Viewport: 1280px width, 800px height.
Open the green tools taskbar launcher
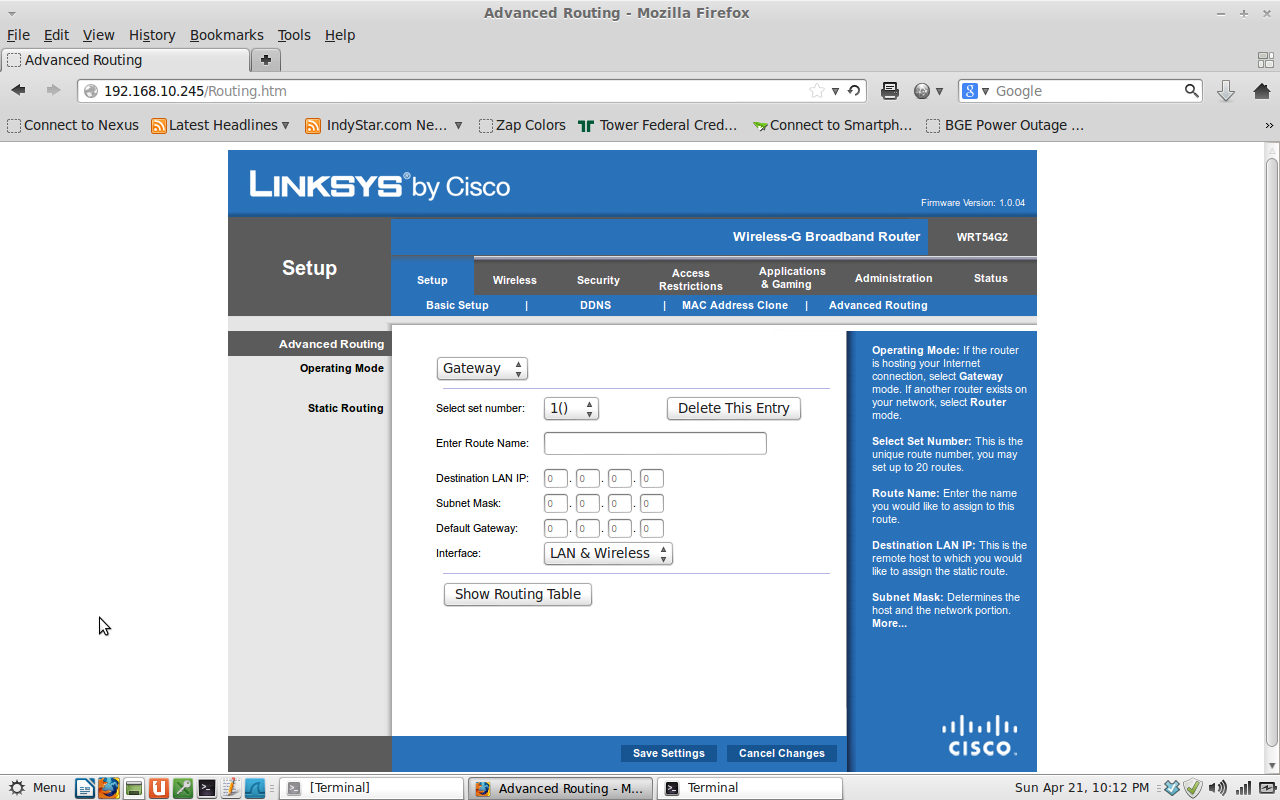(182, 788)
